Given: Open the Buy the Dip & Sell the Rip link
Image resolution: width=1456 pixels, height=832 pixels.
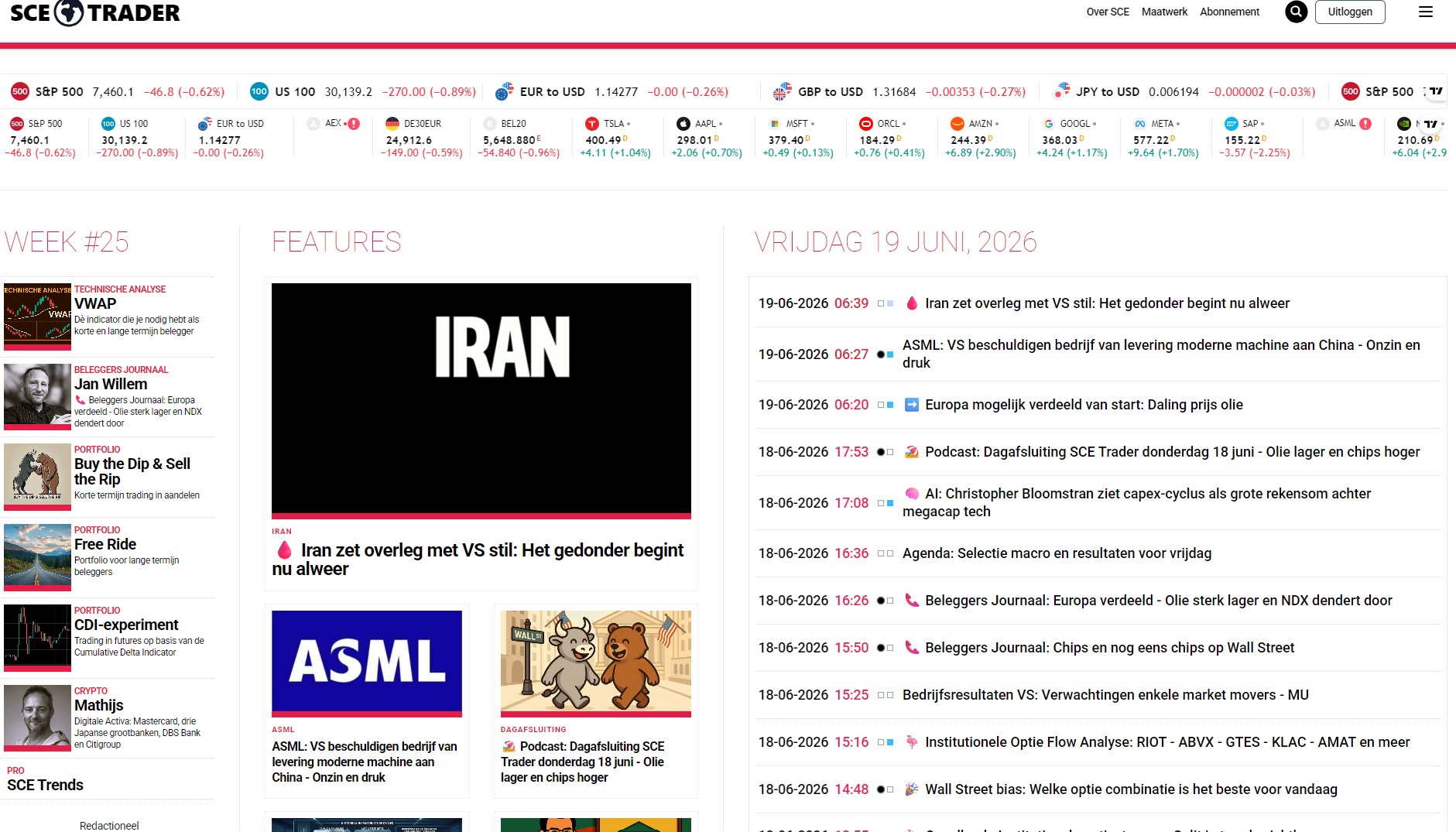Looking at the screenshot, I should tap(132, 471).
